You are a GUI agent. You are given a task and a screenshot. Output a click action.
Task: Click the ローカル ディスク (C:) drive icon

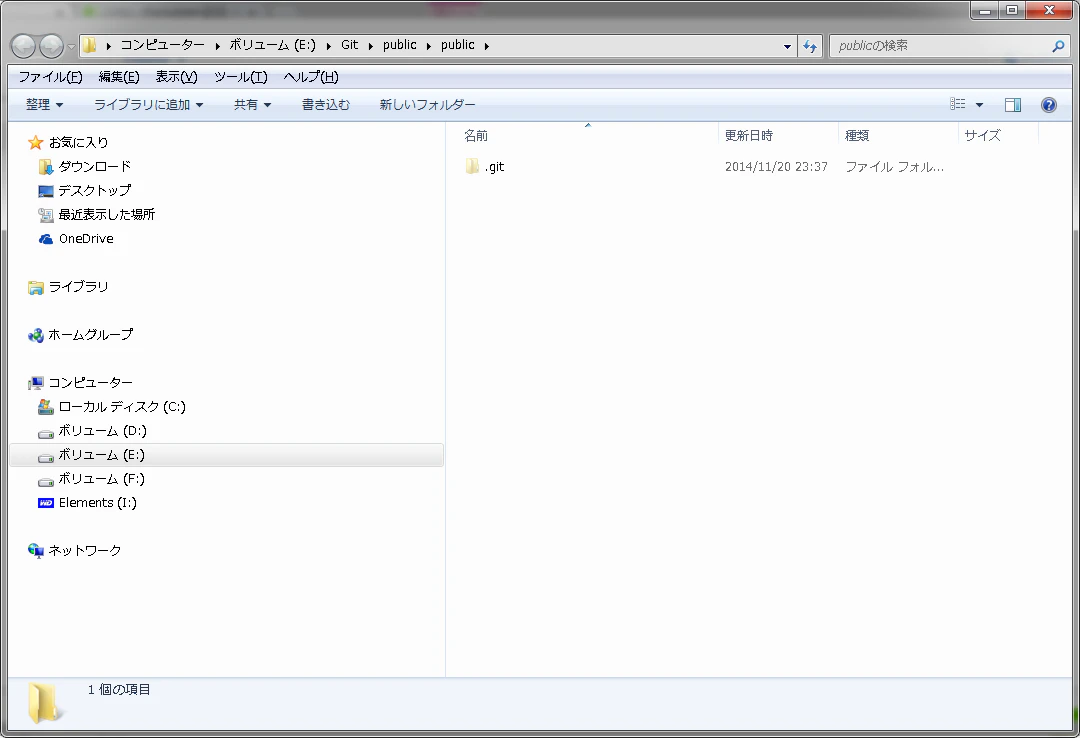pos(45,407)
